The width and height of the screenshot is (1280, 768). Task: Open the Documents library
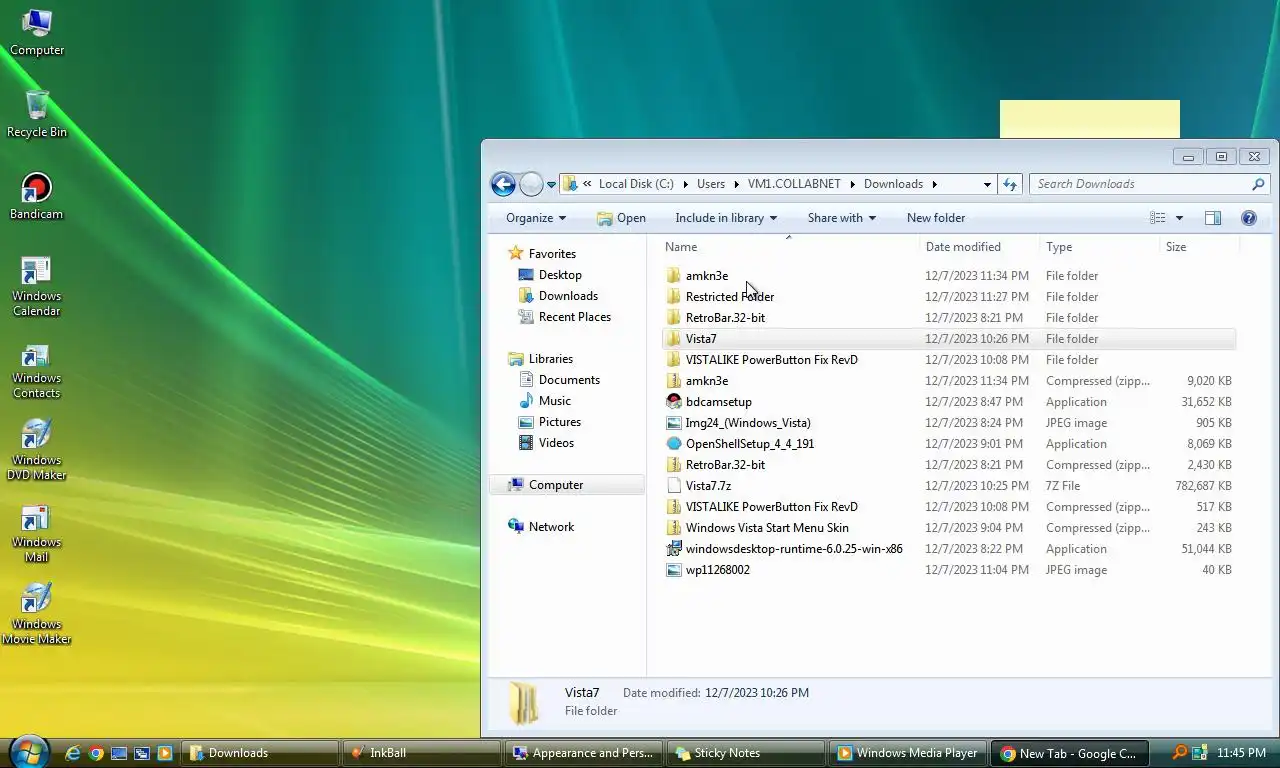559,380
